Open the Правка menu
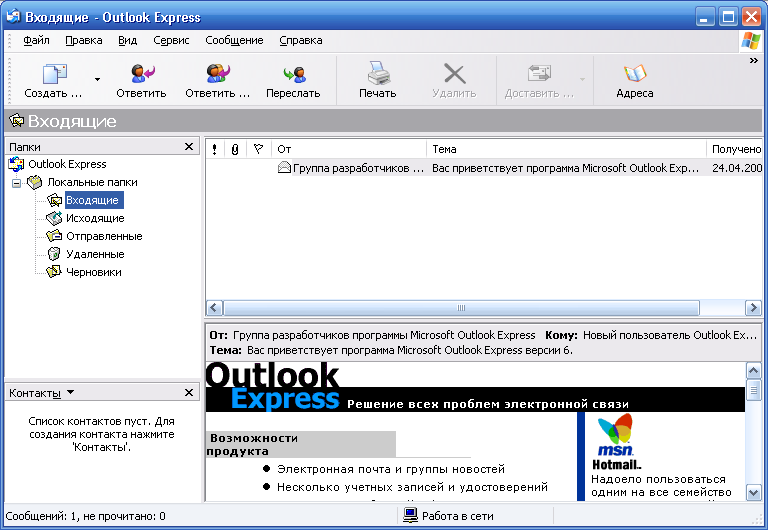 (84, 40)
